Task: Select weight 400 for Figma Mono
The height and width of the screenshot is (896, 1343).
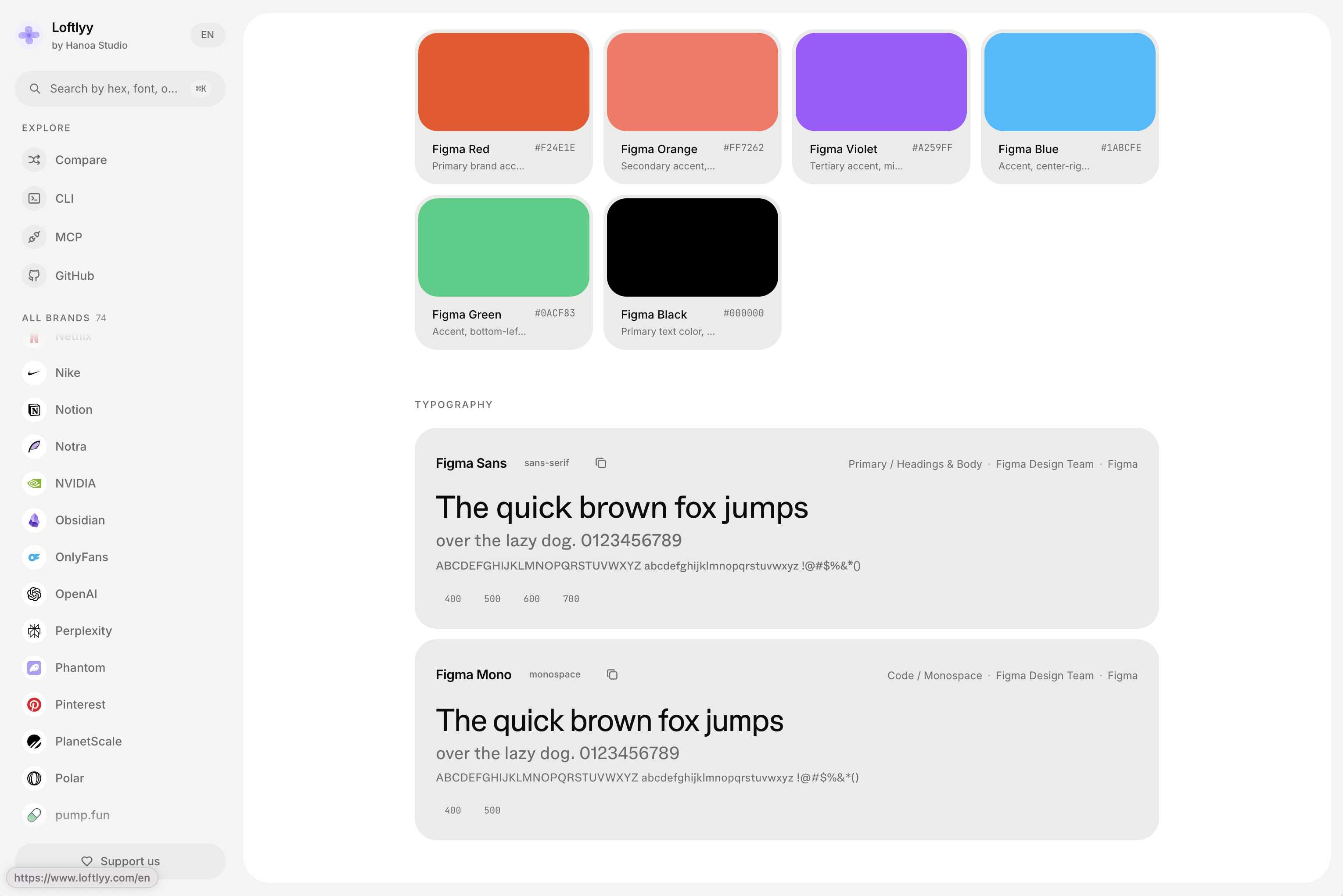Action: click(452, 810)
